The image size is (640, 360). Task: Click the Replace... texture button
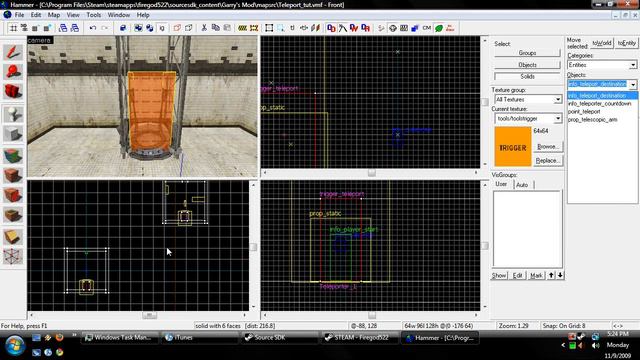point(547,161)
